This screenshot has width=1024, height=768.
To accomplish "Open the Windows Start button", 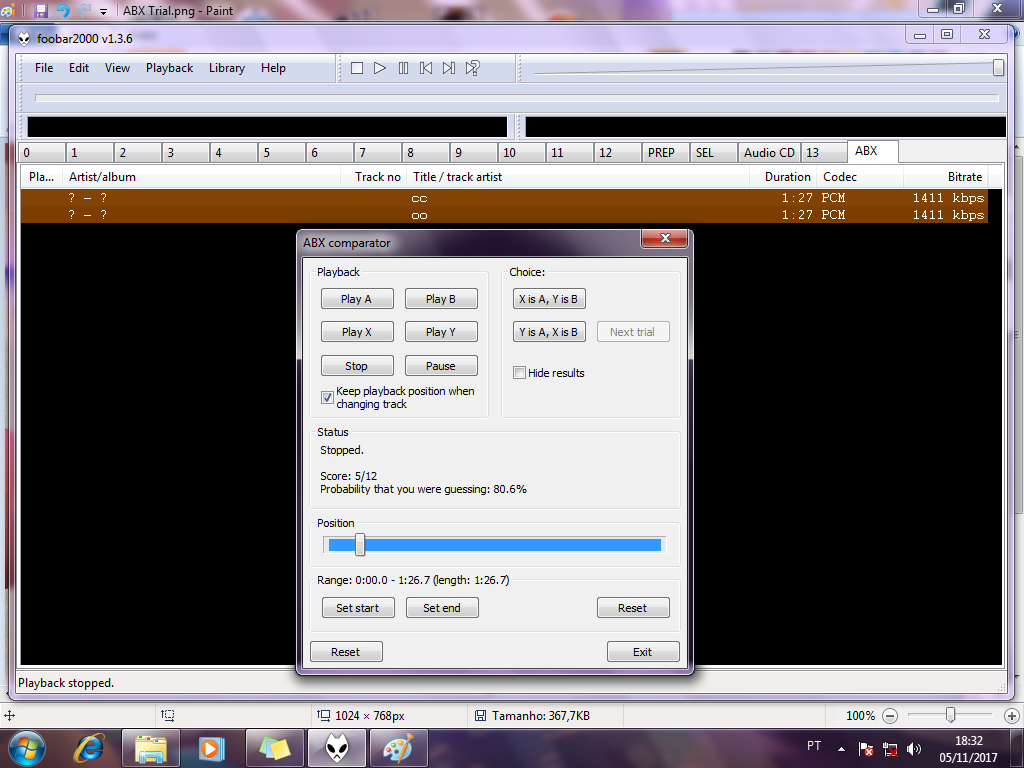I will click(x=26, y=748).
